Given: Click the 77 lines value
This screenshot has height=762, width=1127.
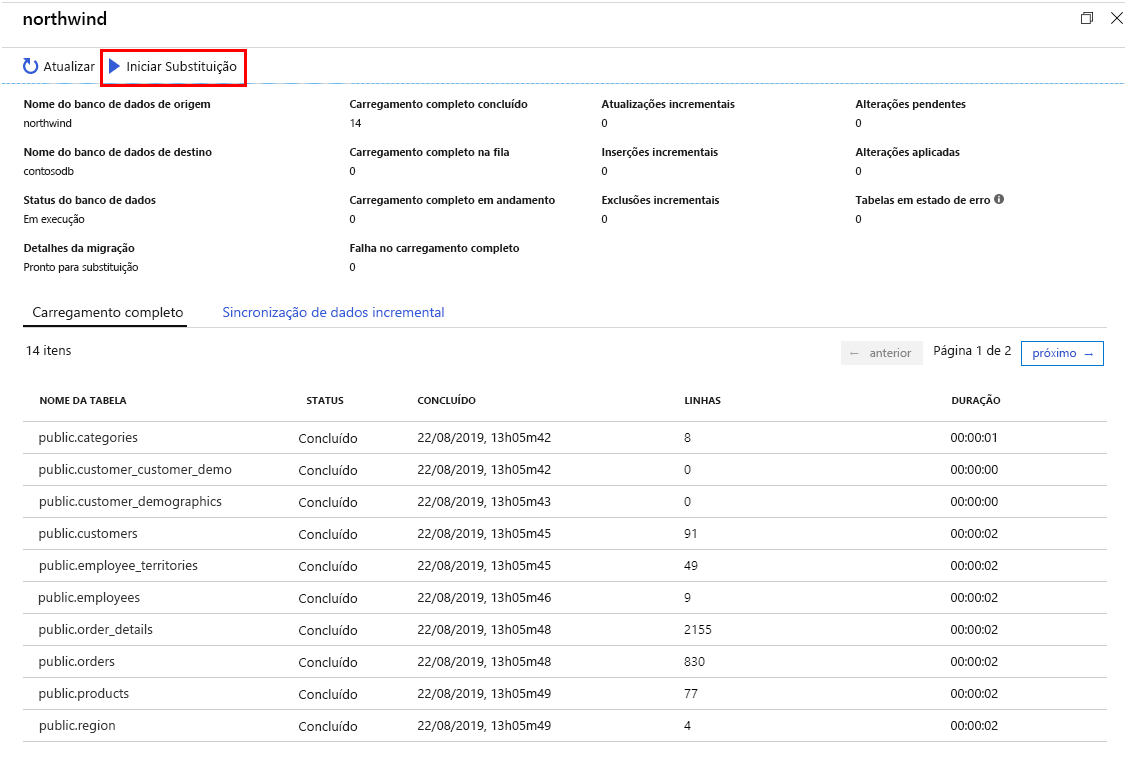Looking at the screenshot, I should pos(691,694).
